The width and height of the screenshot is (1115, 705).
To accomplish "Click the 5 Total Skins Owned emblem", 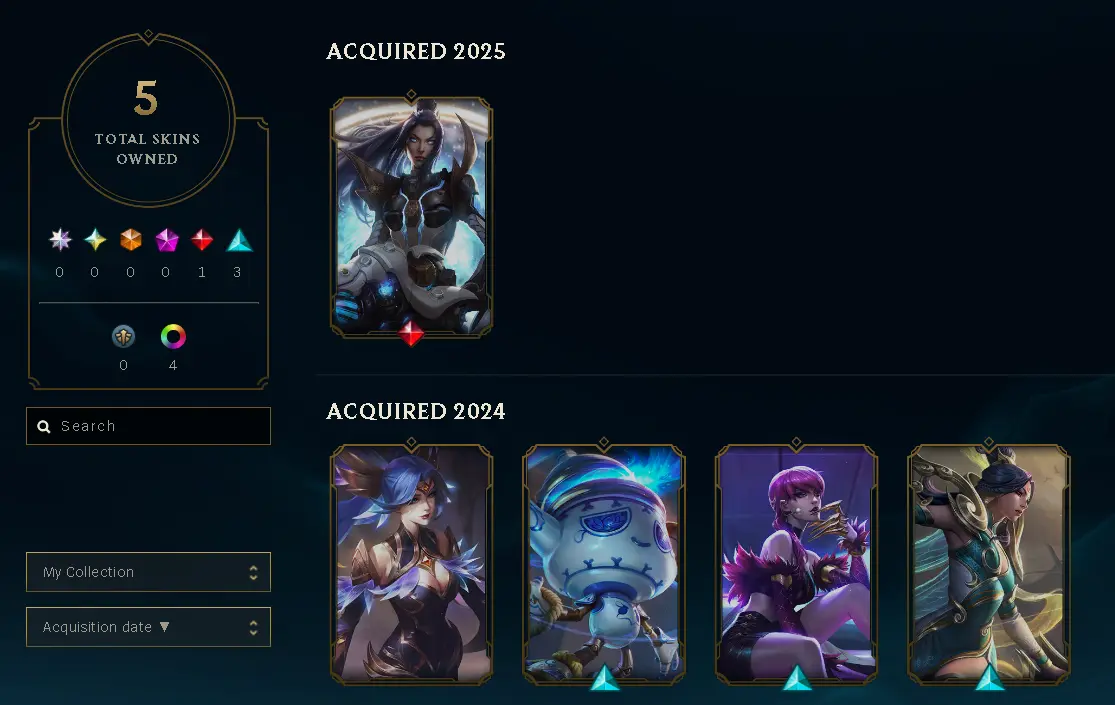I will [x=148, y=120].
